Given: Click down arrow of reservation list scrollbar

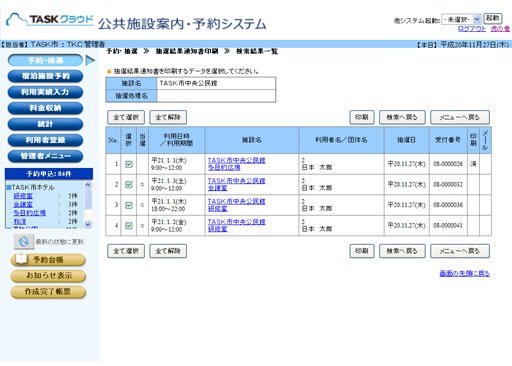Looking at the screenshot, I should coord(88,224).
